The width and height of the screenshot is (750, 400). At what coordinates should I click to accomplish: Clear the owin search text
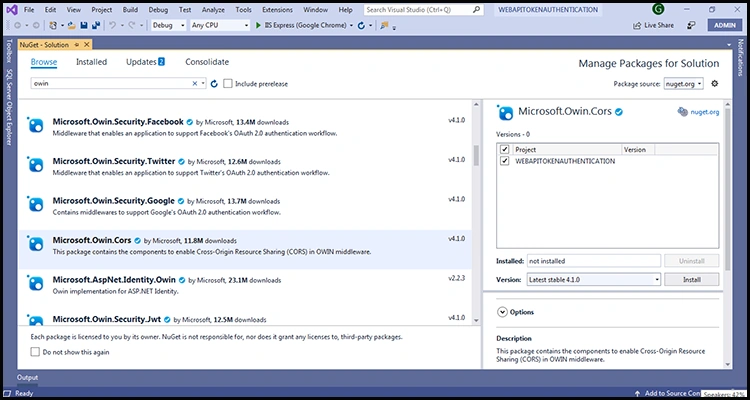point(195,83)
